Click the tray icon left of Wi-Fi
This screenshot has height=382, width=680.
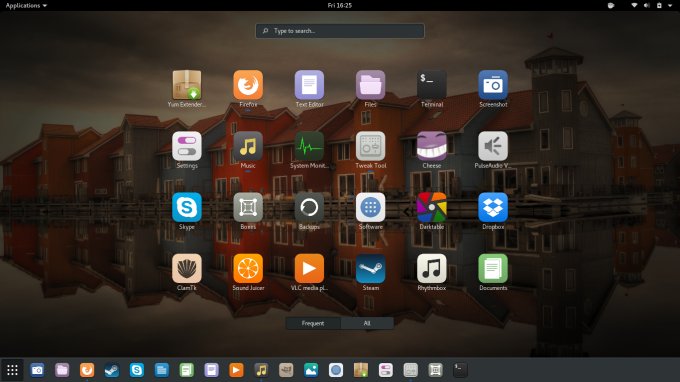point(611,5)
